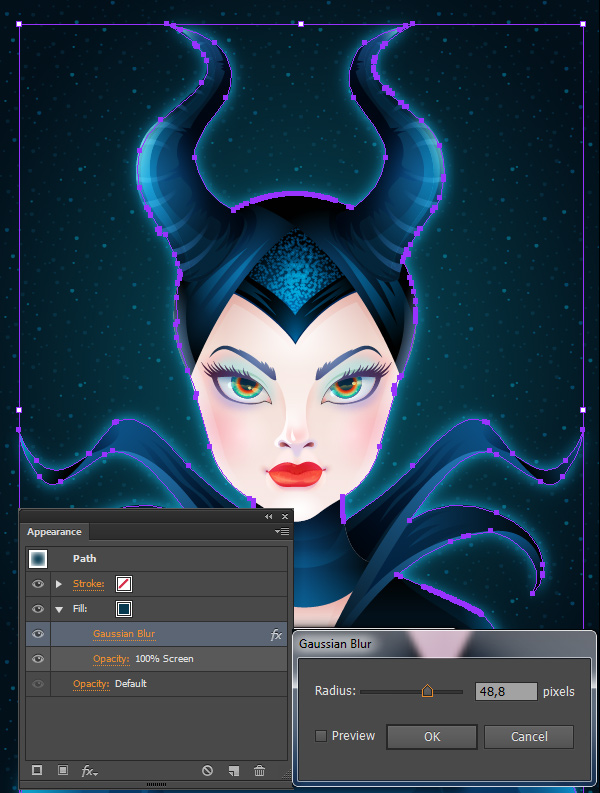The width and height of the screenshot is (600, 793).
Task: Click the Clear Appearance icon
Action: pyautogui.click(x=207, y=770)
